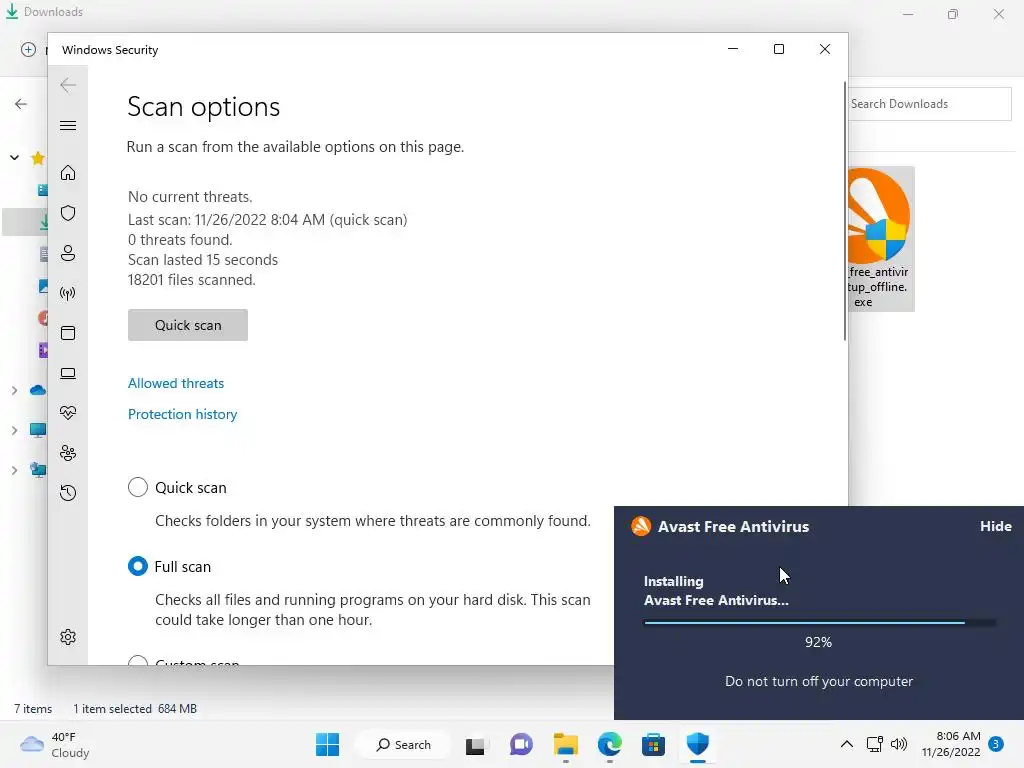Click '1 item selected 684 MB' status text

click(x=135, y=709)
